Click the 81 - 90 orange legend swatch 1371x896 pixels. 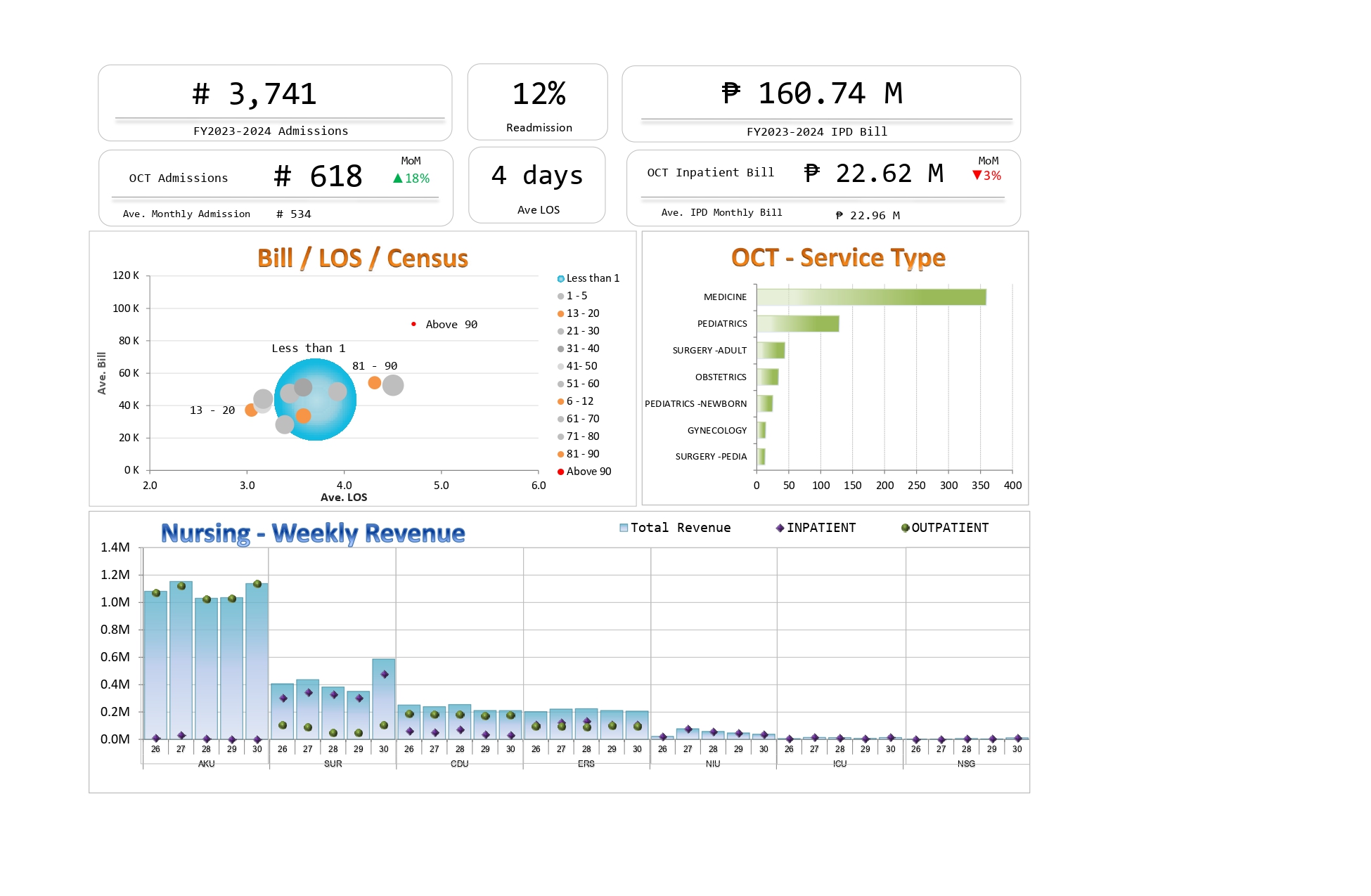[561, 454]
